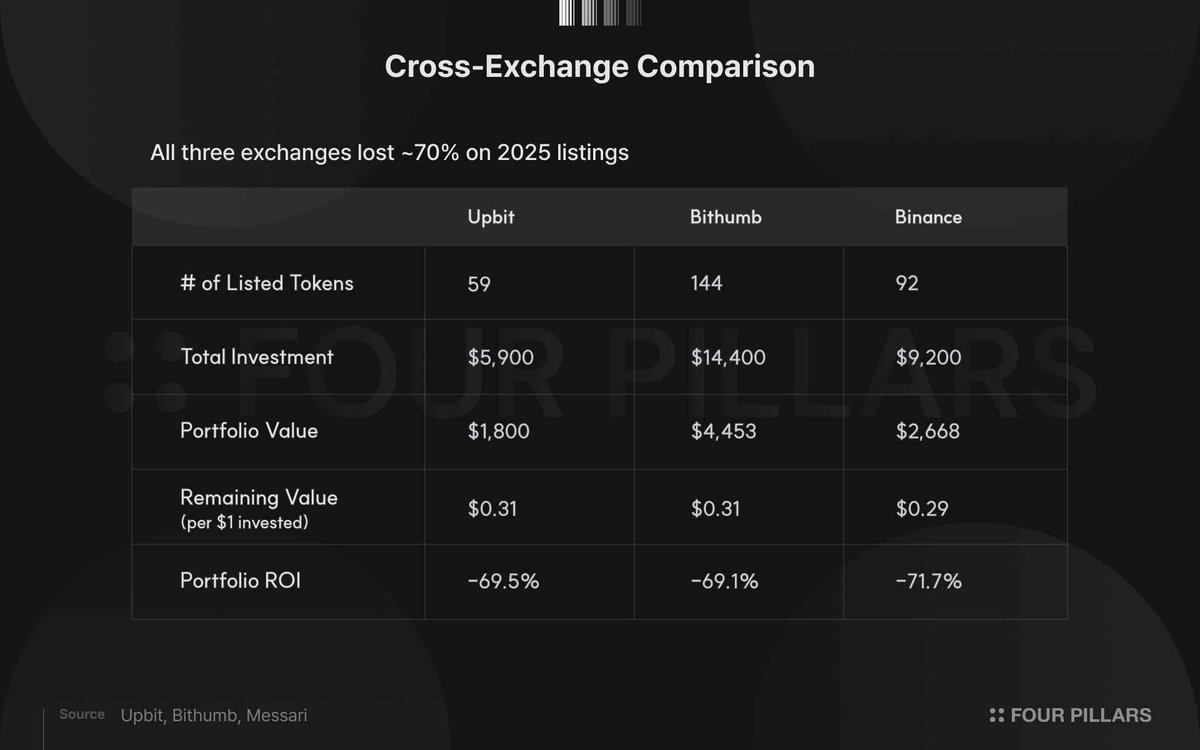Click the Portfolio ROI row label
This screenshot has width=1200, height=750.
tap(240, 581)
